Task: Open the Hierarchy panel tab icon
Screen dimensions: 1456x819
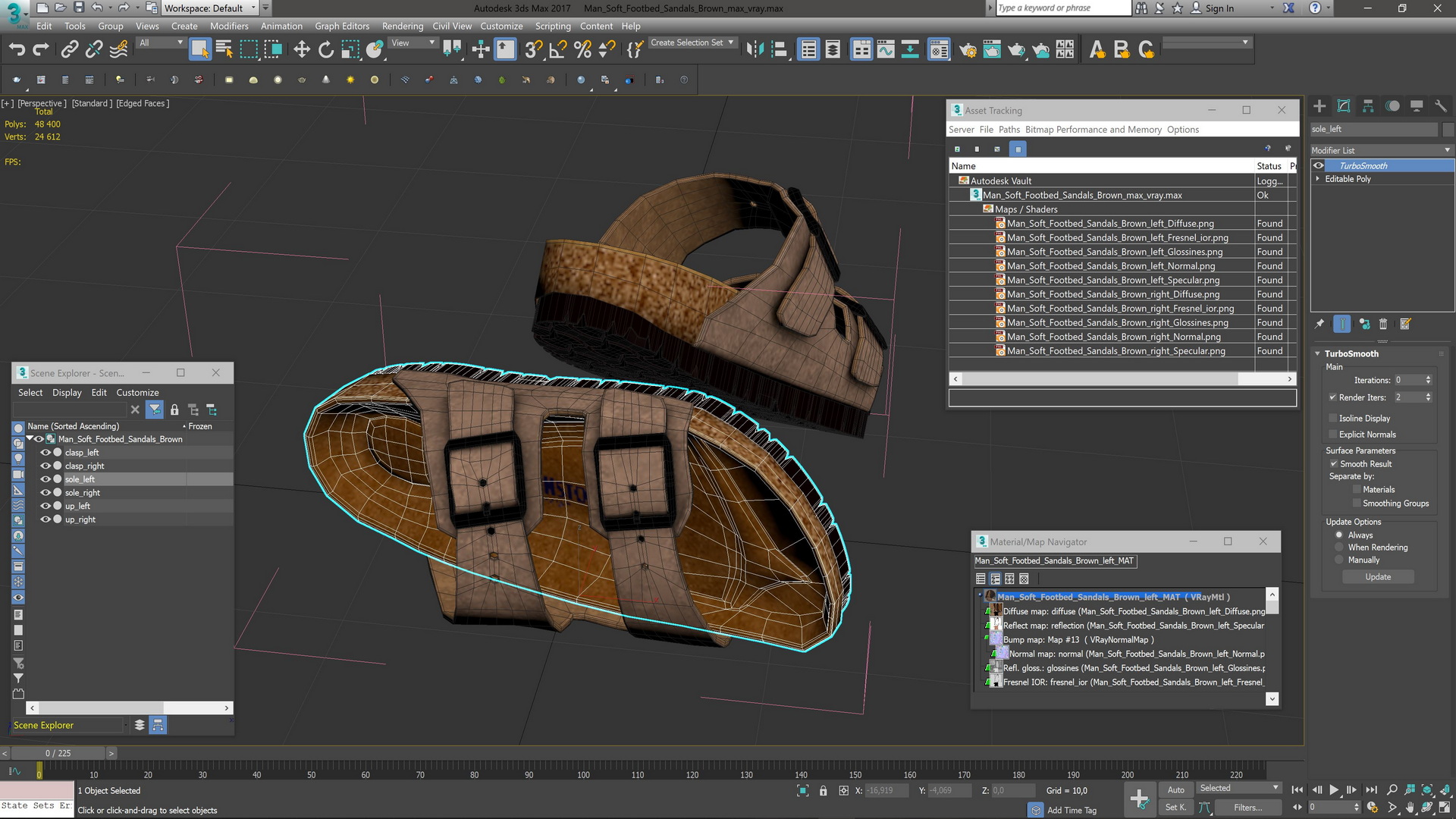Action: (x=1368, y=106)
